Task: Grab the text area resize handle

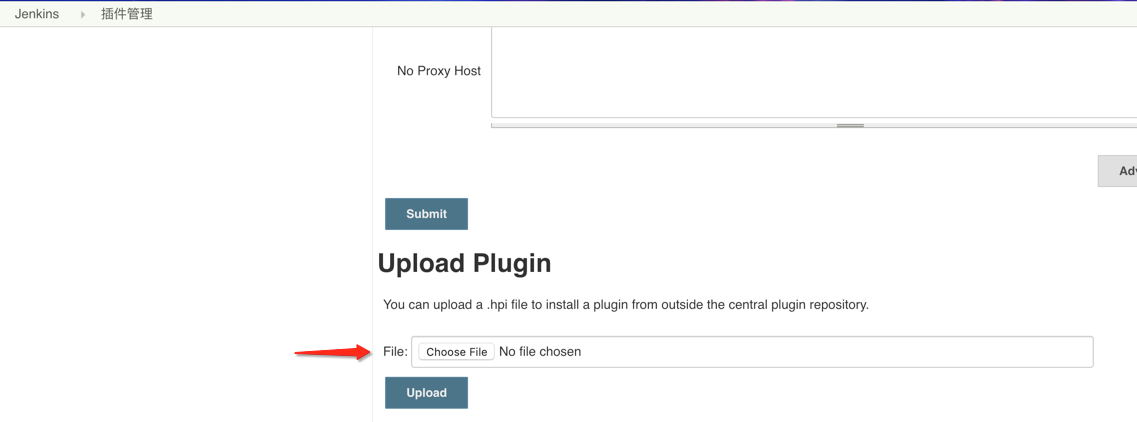Action: point(850,125)
